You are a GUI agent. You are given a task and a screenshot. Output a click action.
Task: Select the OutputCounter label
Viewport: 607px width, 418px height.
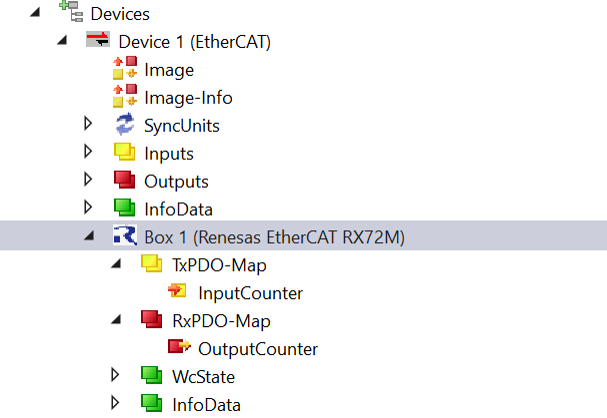(258, 349)
